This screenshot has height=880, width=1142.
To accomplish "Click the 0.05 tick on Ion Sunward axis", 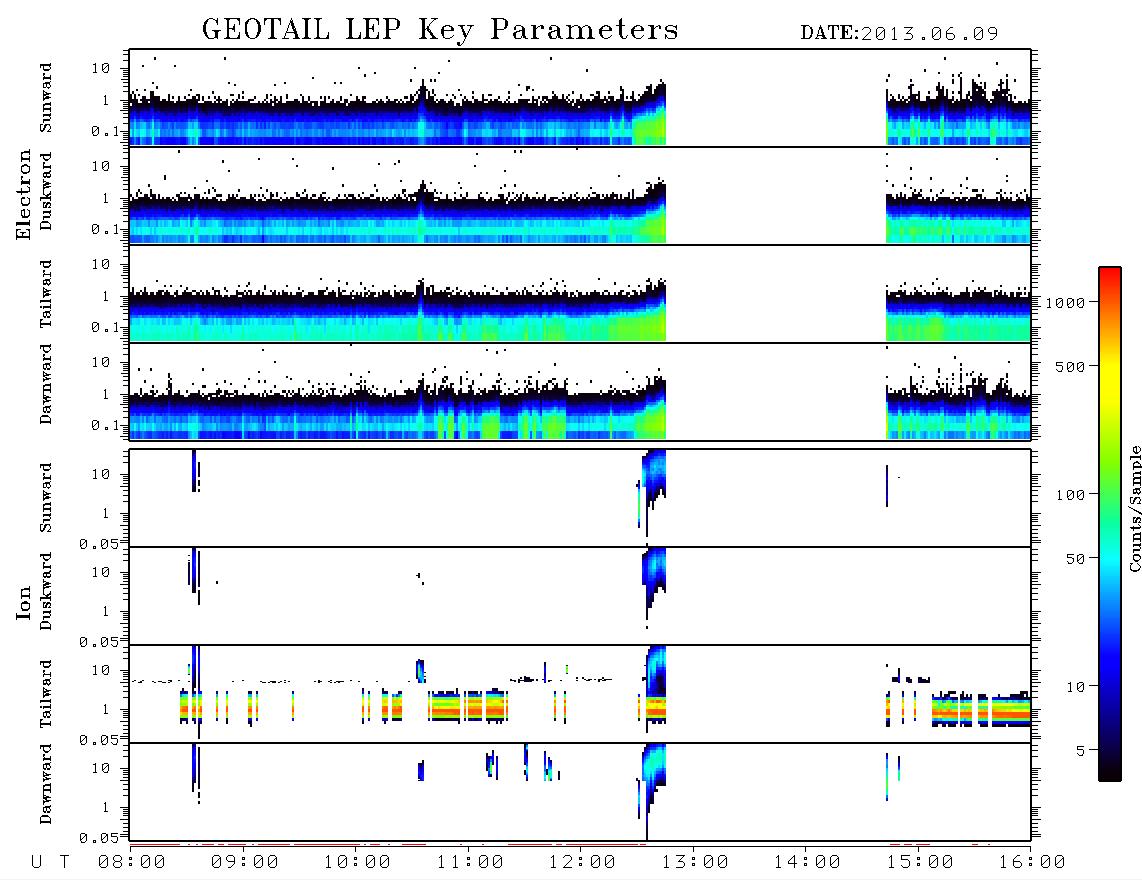I will (98, 543).
